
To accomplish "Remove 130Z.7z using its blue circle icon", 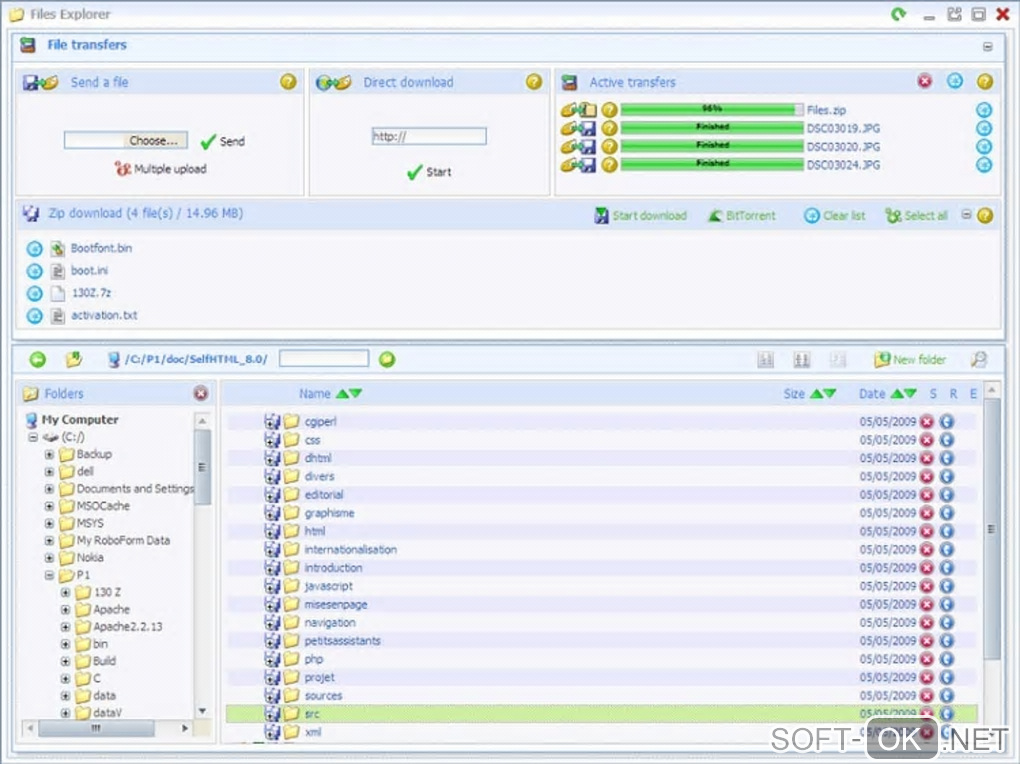I will click(34, 293).
